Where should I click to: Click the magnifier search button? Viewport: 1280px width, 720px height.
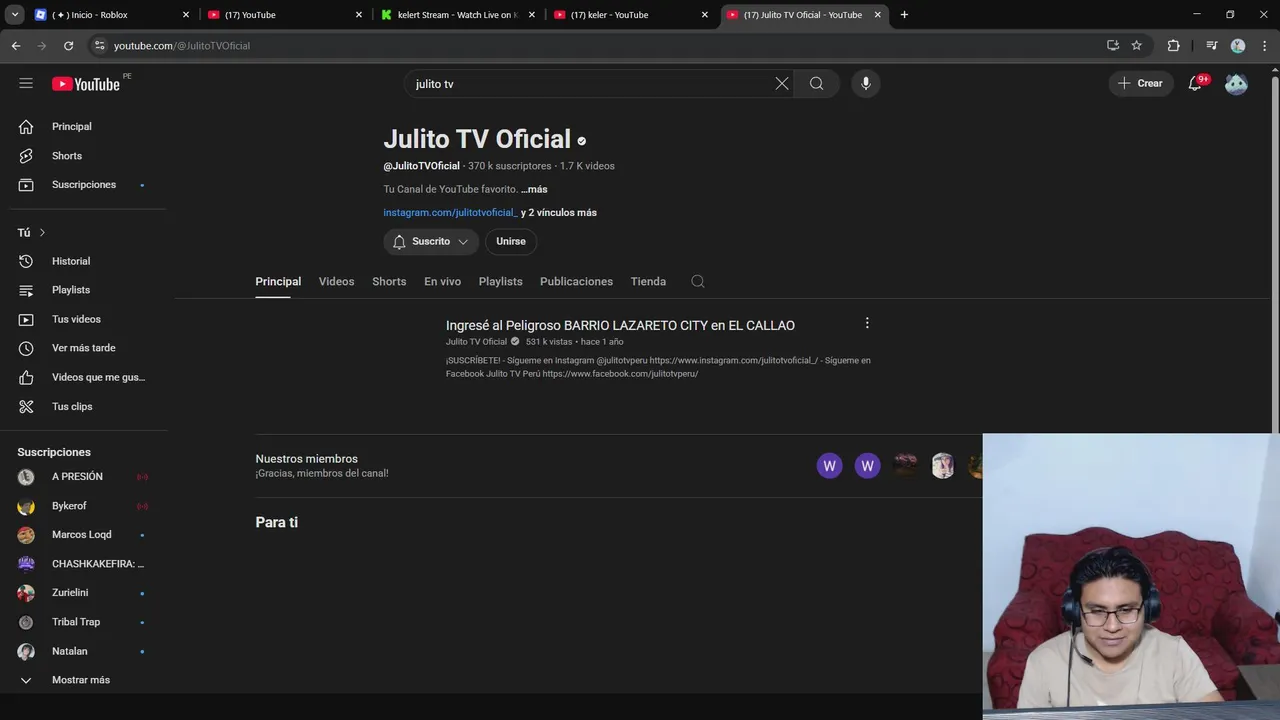tap(817, 84)
